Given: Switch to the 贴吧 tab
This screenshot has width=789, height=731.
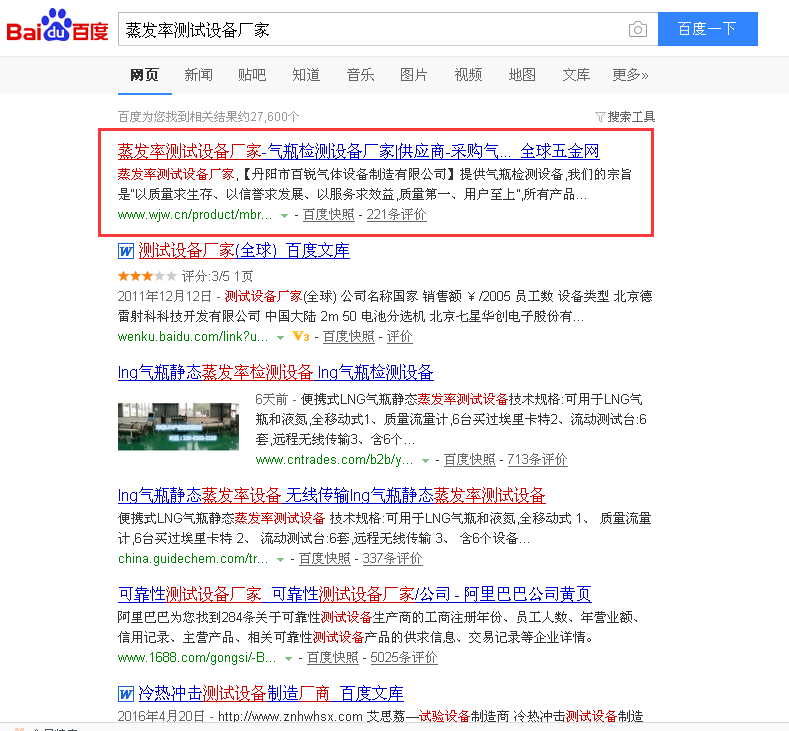Looking at the screenshot, I should (252, 75).
